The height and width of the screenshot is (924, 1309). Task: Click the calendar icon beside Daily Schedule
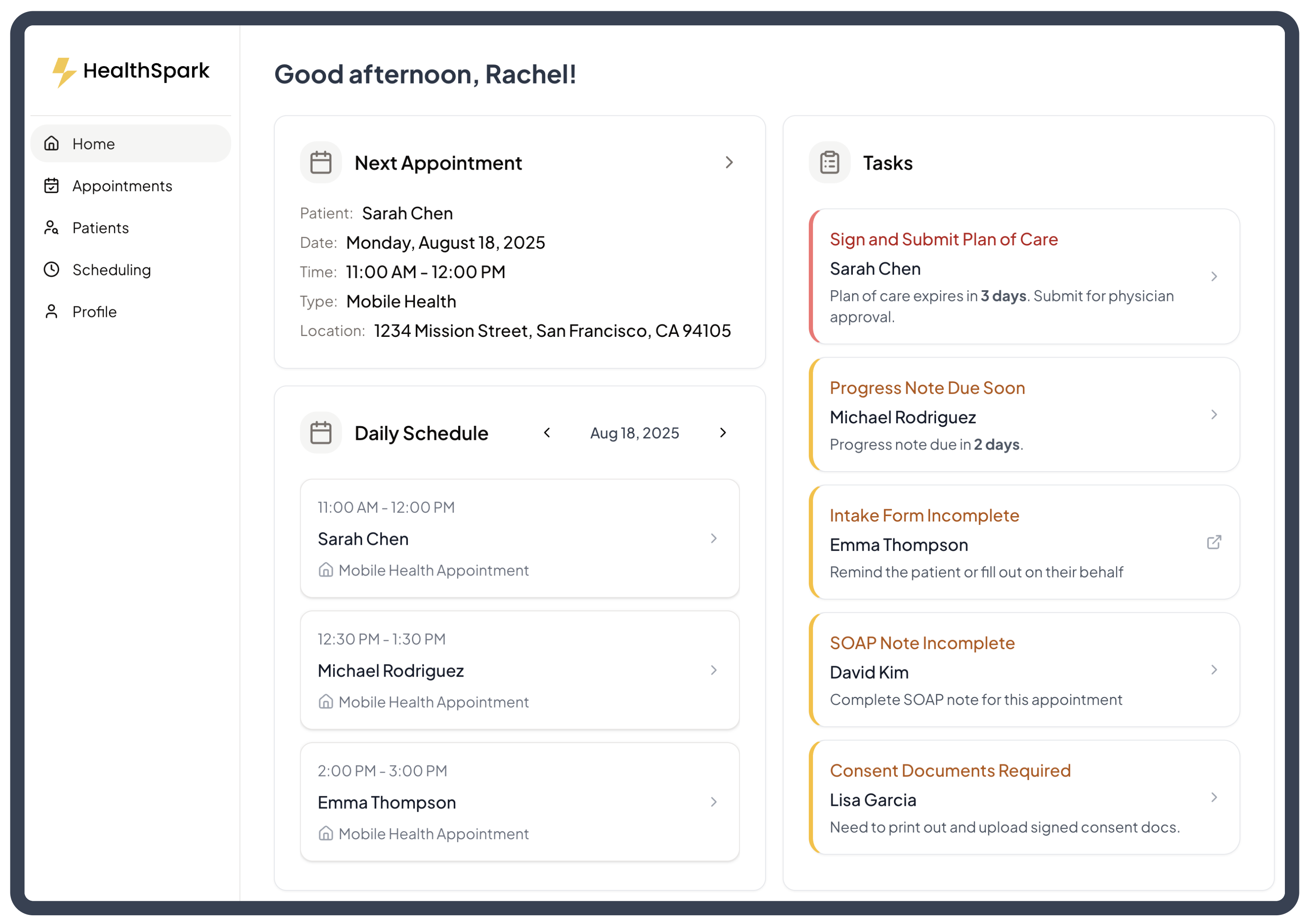(x=321, y=432)
